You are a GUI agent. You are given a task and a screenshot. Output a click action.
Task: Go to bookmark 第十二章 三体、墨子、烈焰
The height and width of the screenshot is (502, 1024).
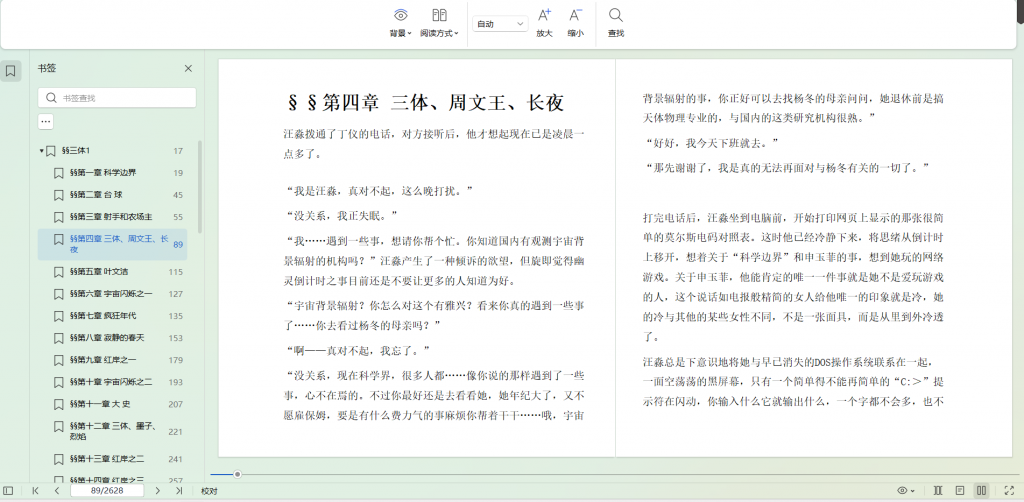coord(113,431)
